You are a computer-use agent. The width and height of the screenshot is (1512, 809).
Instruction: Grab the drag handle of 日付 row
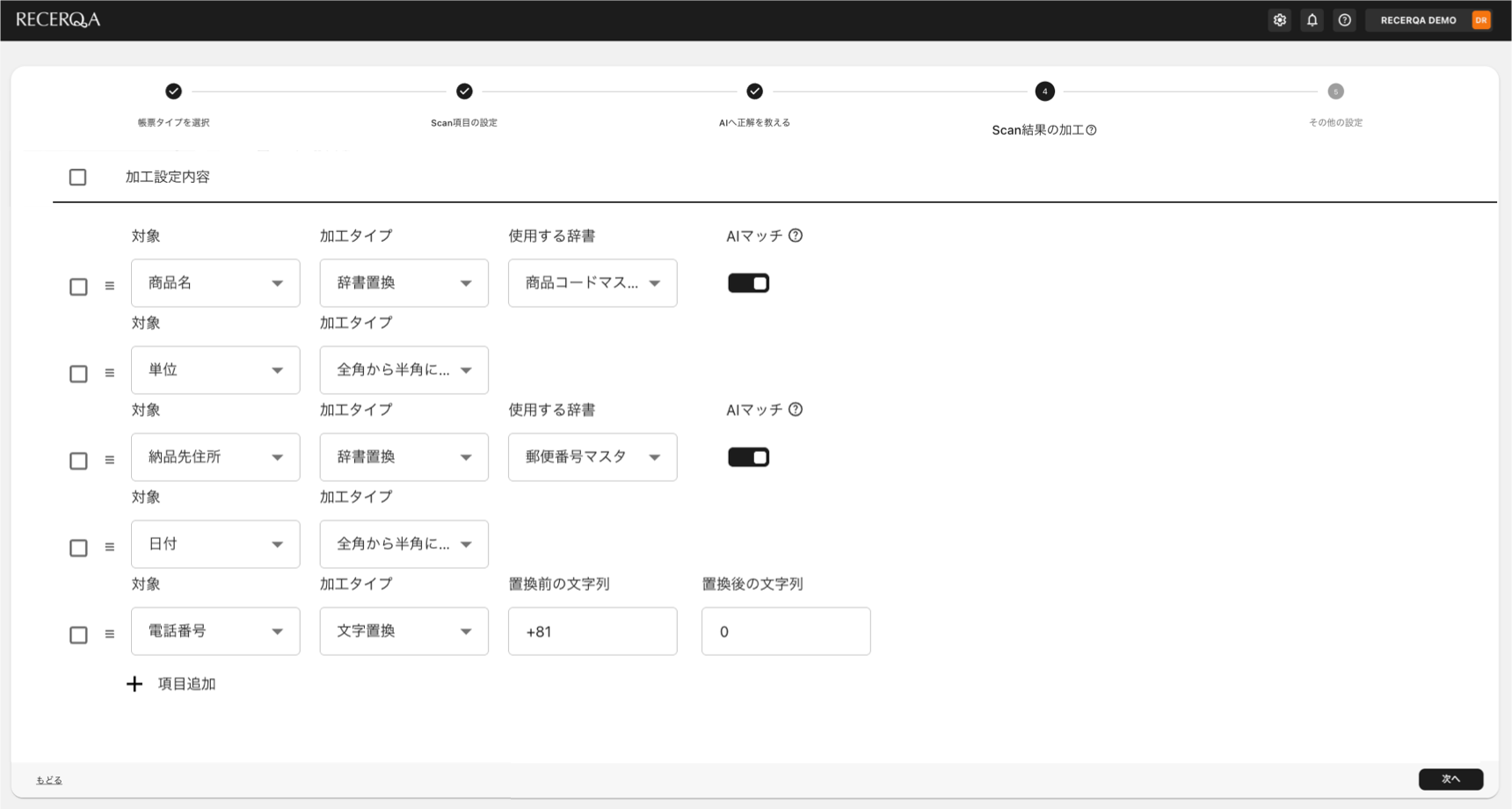point(110,547)
